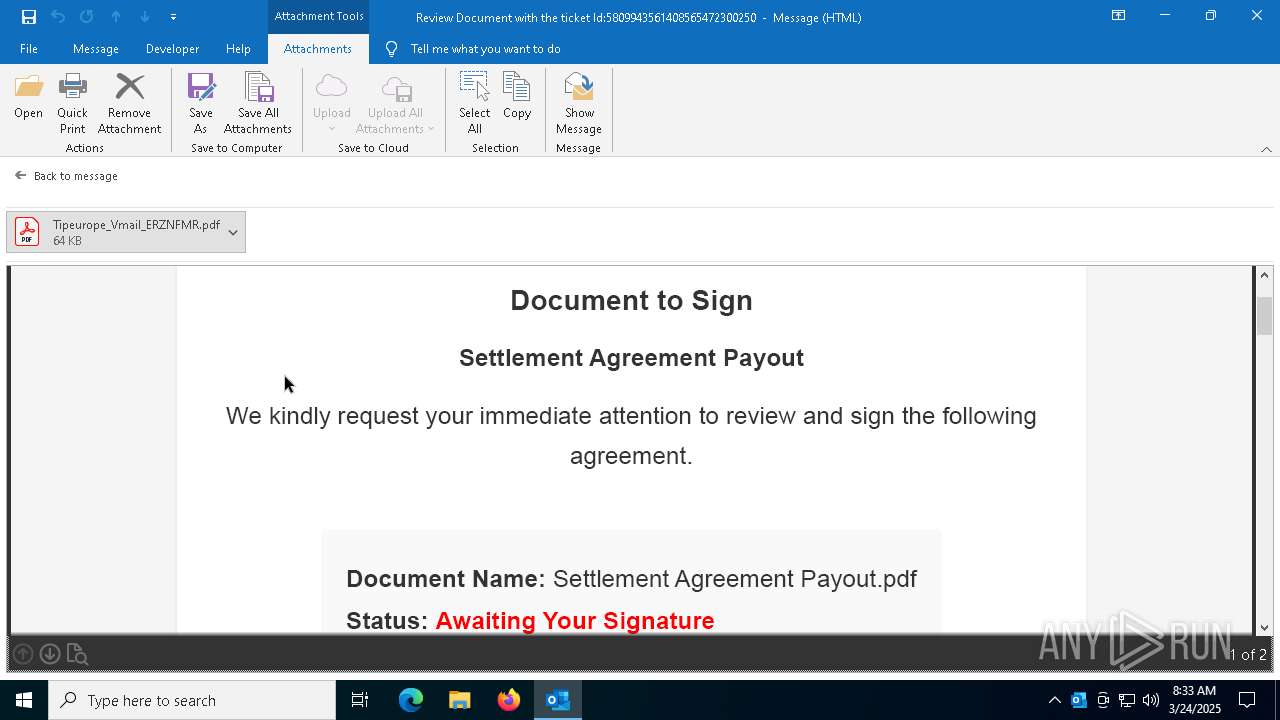Viewport: 1280px width, 720px height.
Task: Open Customize Quick Access Toolbar dropdown
Action: (x=173, y=17)
